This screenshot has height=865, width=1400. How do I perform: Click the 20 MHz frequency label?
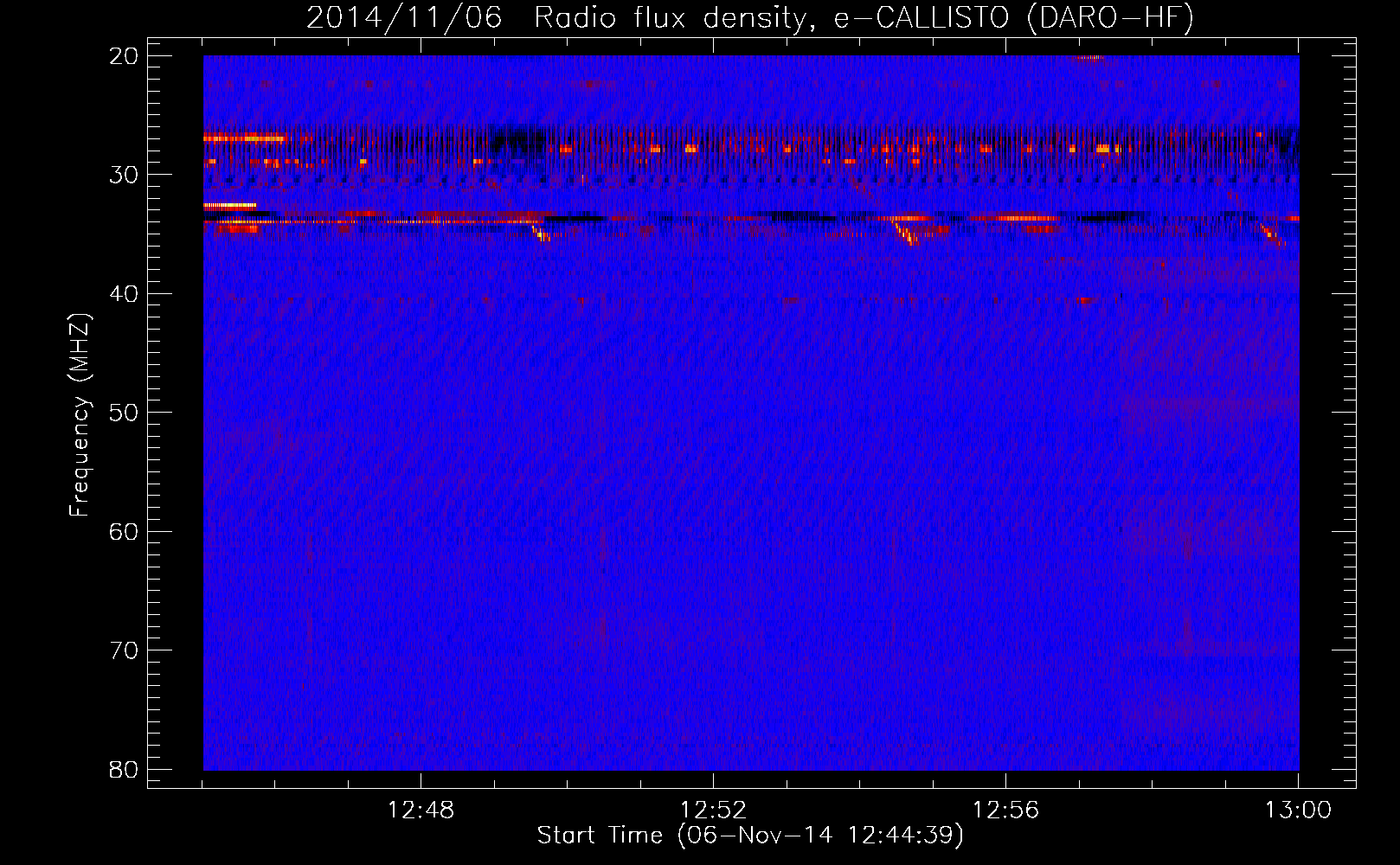(124, 56)
